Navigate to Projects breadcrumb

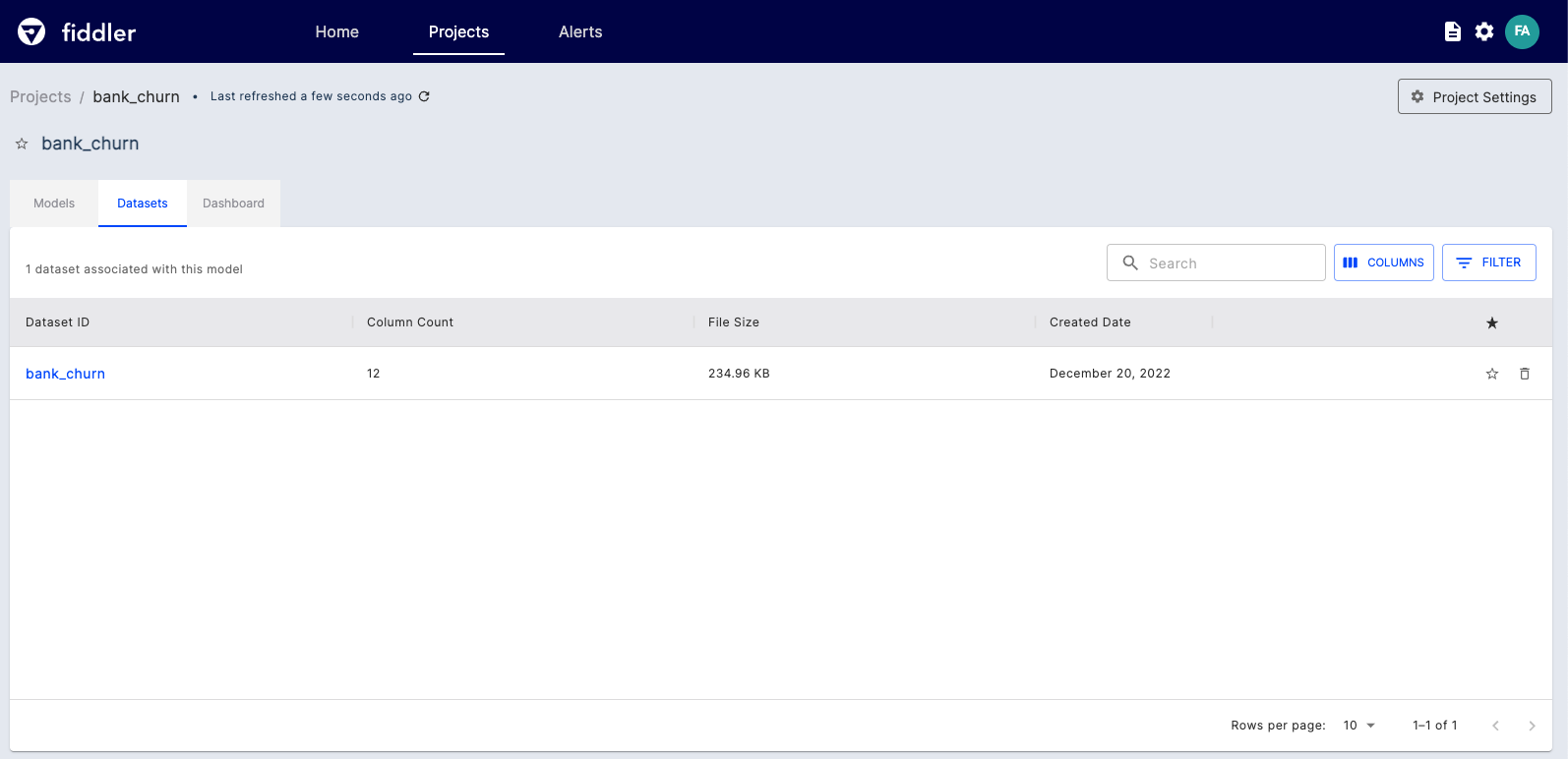pos(40,96)
